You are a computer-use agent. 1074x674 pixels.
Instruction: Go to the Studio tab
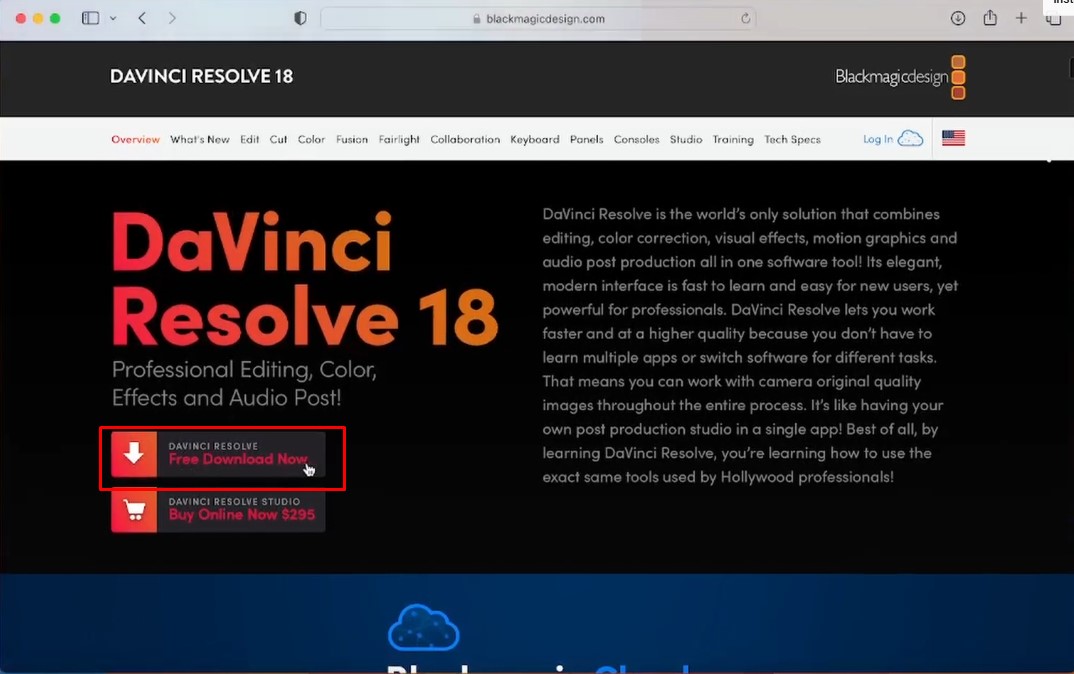click(686, 139)
